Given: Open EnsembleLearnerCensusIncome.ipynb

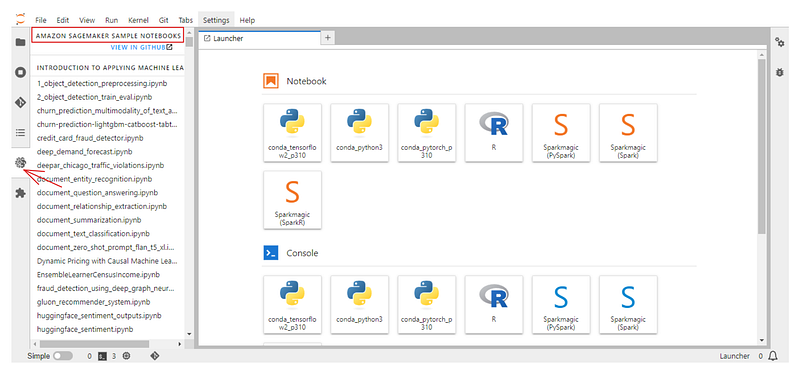Looking at the screenshot, I should [98, 275].
